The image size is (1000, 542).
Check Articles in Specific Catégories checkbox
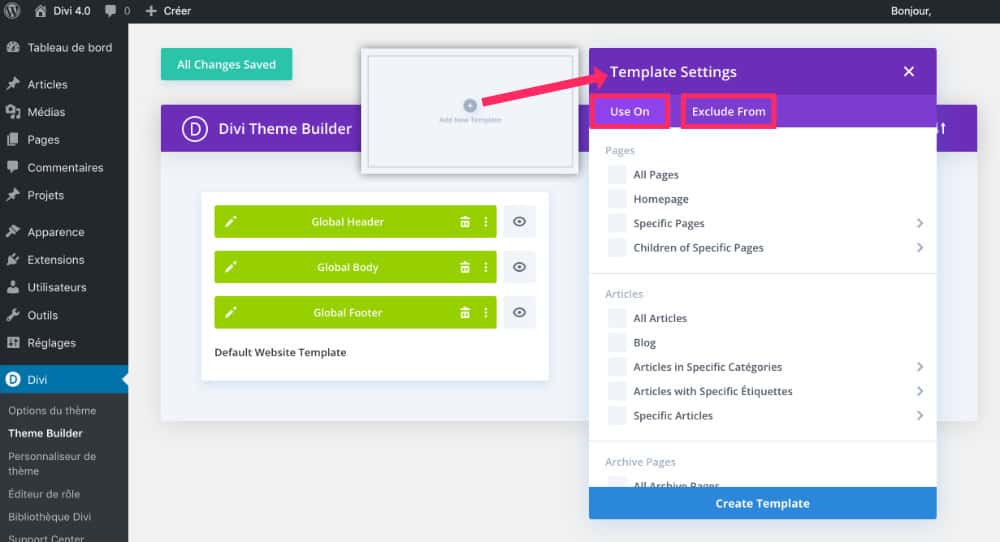tap(617, 367)
